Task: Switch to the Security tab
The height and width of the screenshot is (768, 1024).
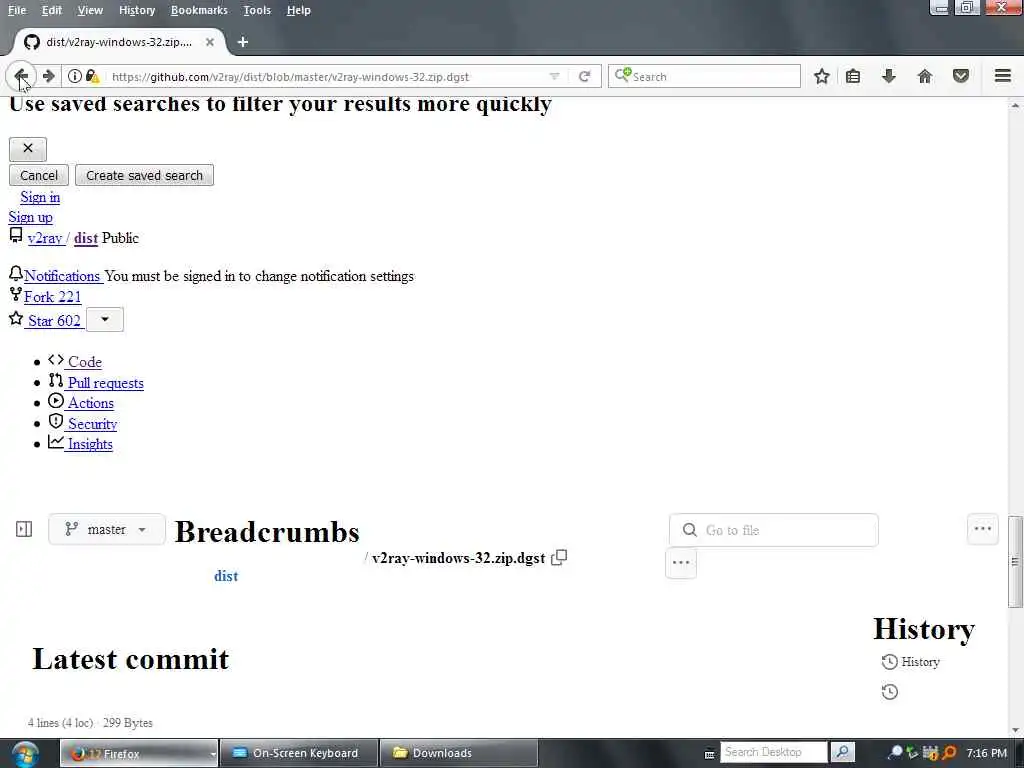Action: [92, 424]
